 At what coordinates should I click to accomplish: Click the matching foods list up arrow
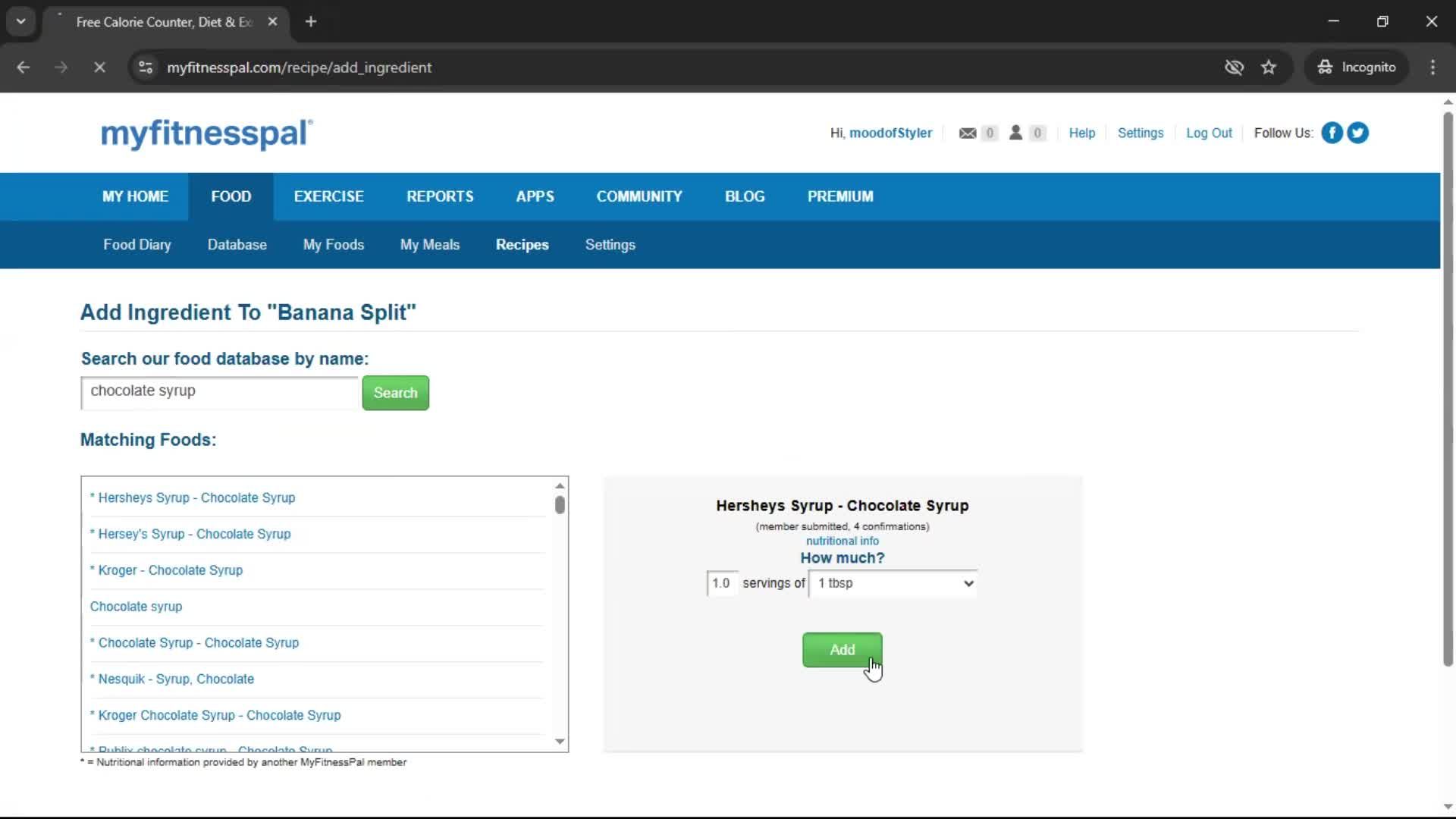560,486
